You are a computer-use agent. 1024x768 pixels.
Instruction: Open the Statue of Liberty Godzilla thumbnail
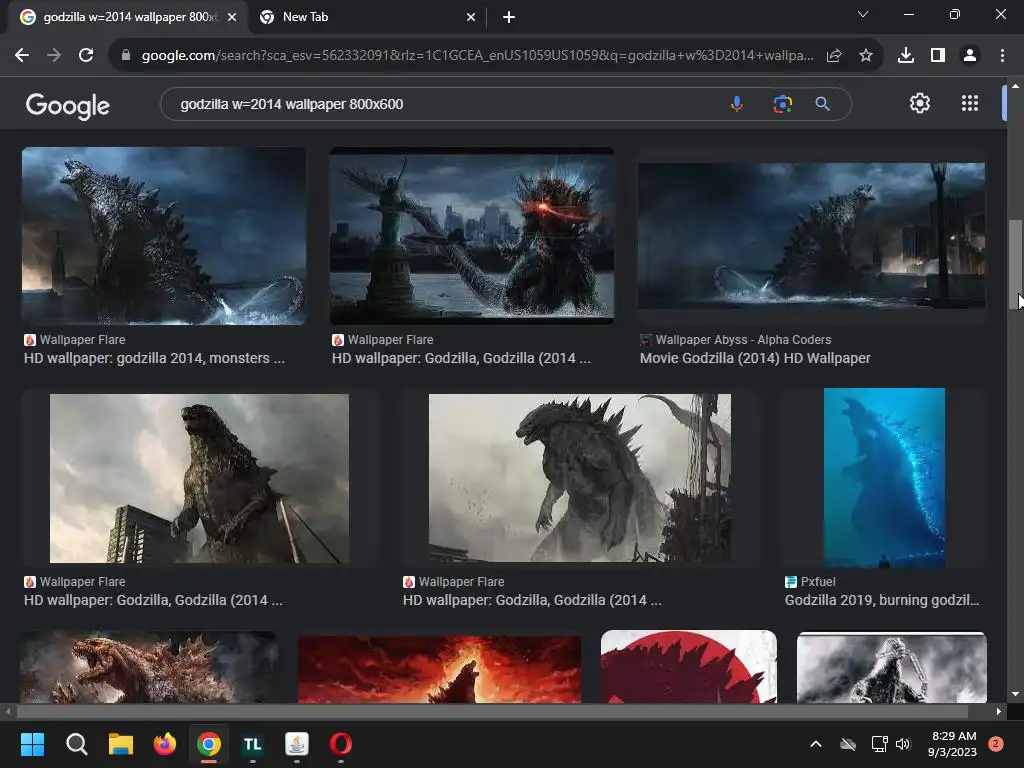472,236
